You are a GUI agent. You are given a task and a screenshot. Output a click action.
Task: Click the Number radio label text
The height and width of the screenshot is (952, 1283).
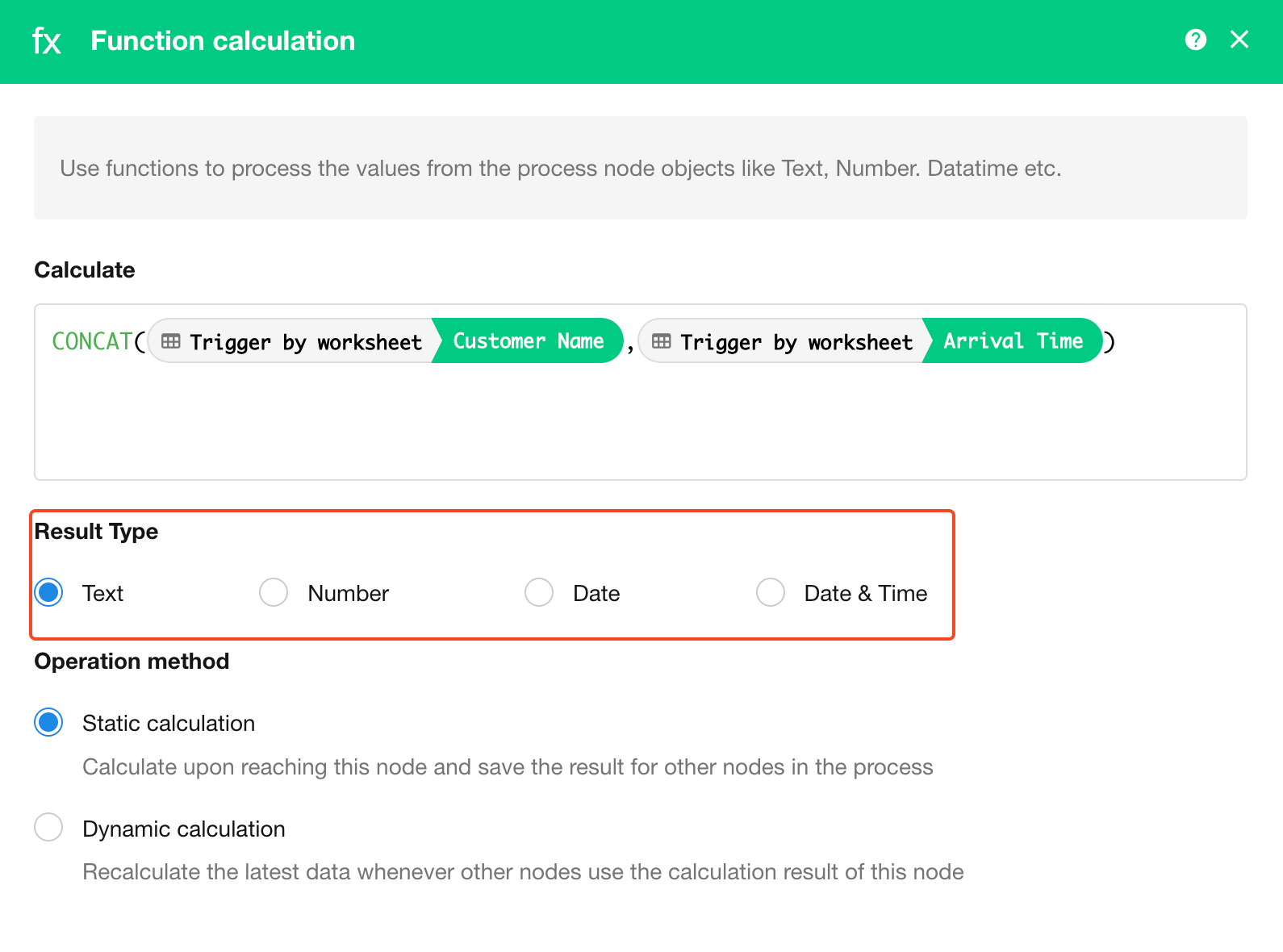349,594
